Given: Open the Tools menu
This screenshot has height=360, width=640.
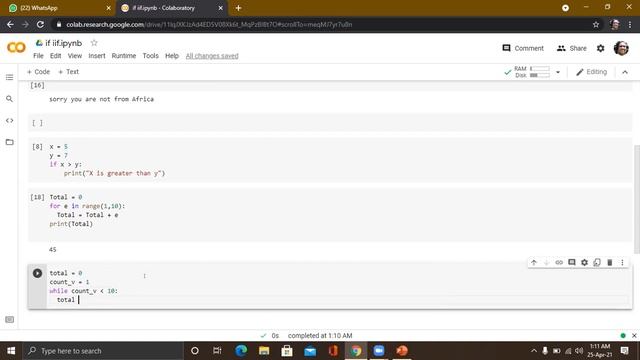Looking at the screenshot, I should pyautogui.click(x=150, y=56).
